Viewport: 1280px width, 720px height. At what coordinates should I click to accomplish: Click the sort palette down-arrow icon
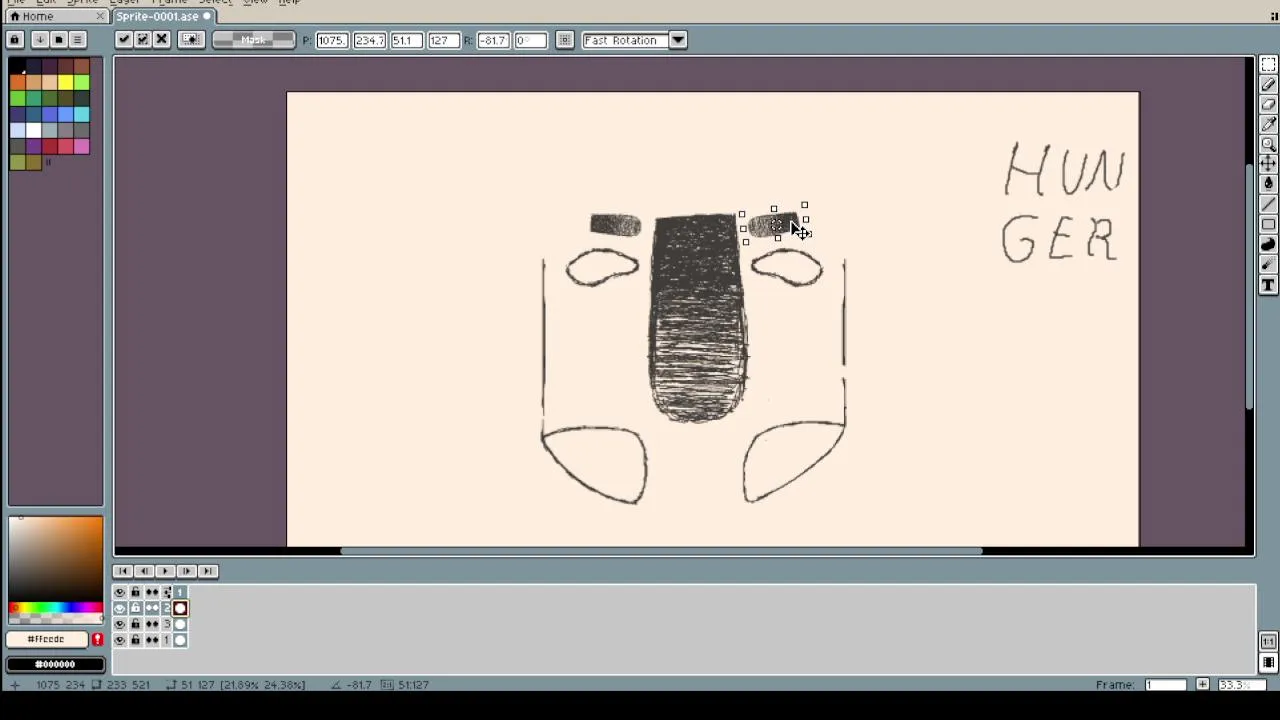[x=39, y=40]
